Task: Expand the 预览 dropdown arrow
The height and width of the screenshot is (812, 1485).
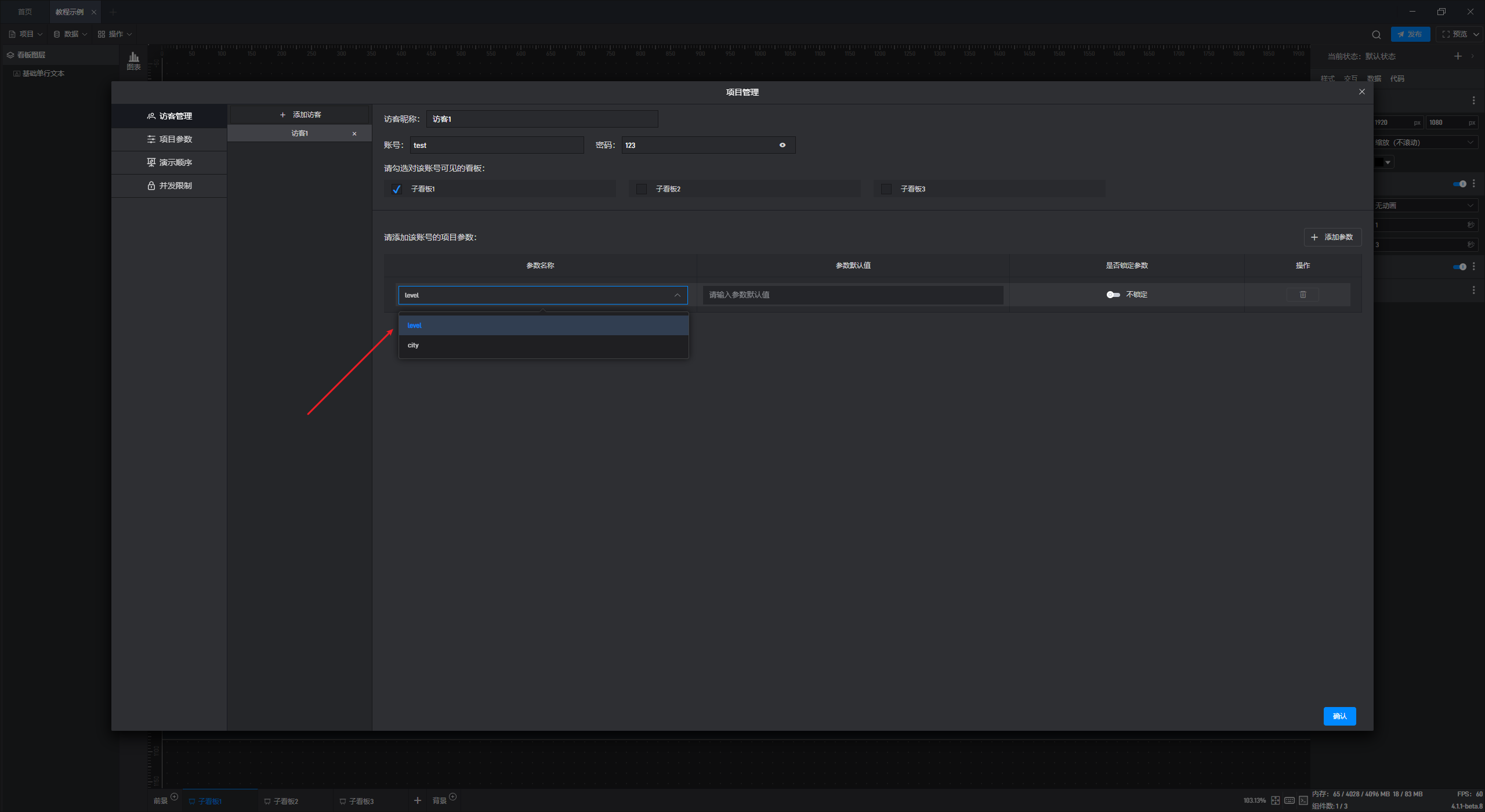Action: tap(1476, 34)
